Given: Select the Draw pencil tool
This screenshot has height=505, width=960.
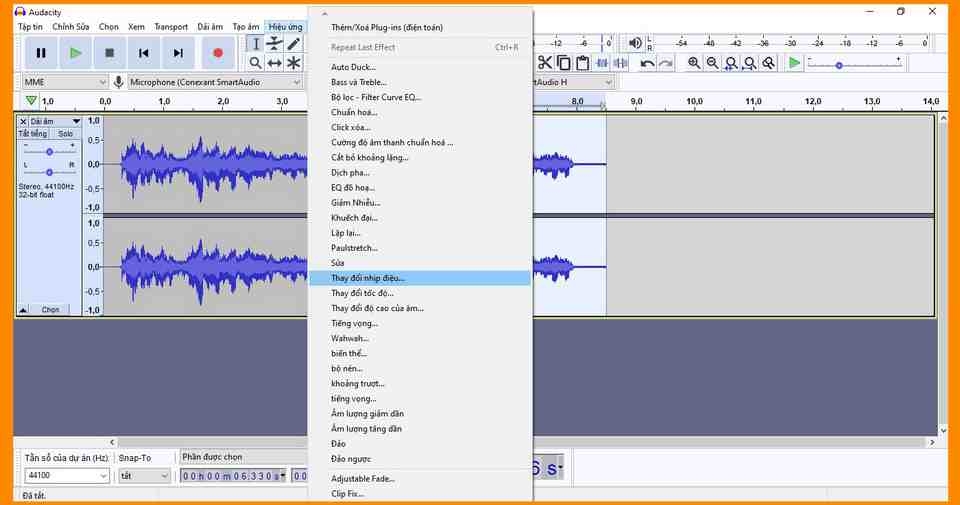Looking at the screenshot, I should pos(293,44).
